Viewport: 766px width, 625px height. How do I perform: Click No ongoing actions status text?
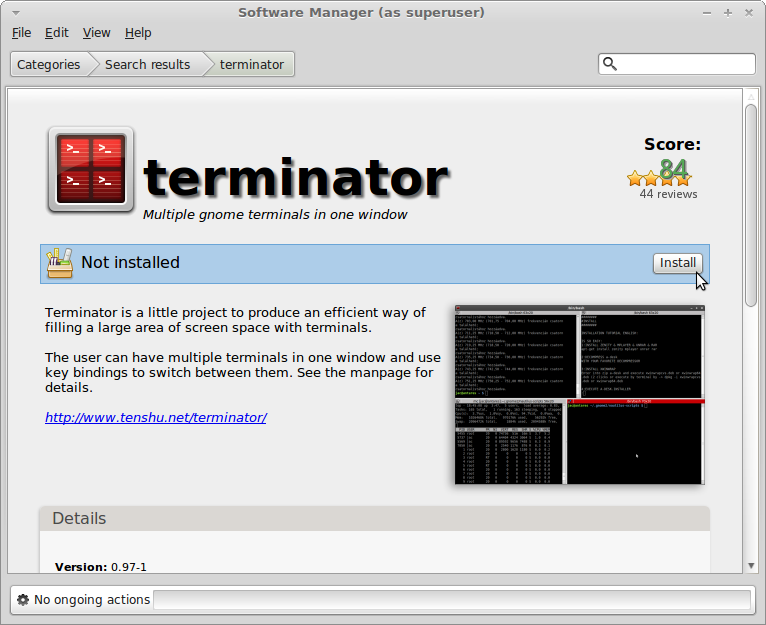tap(92, 600)
